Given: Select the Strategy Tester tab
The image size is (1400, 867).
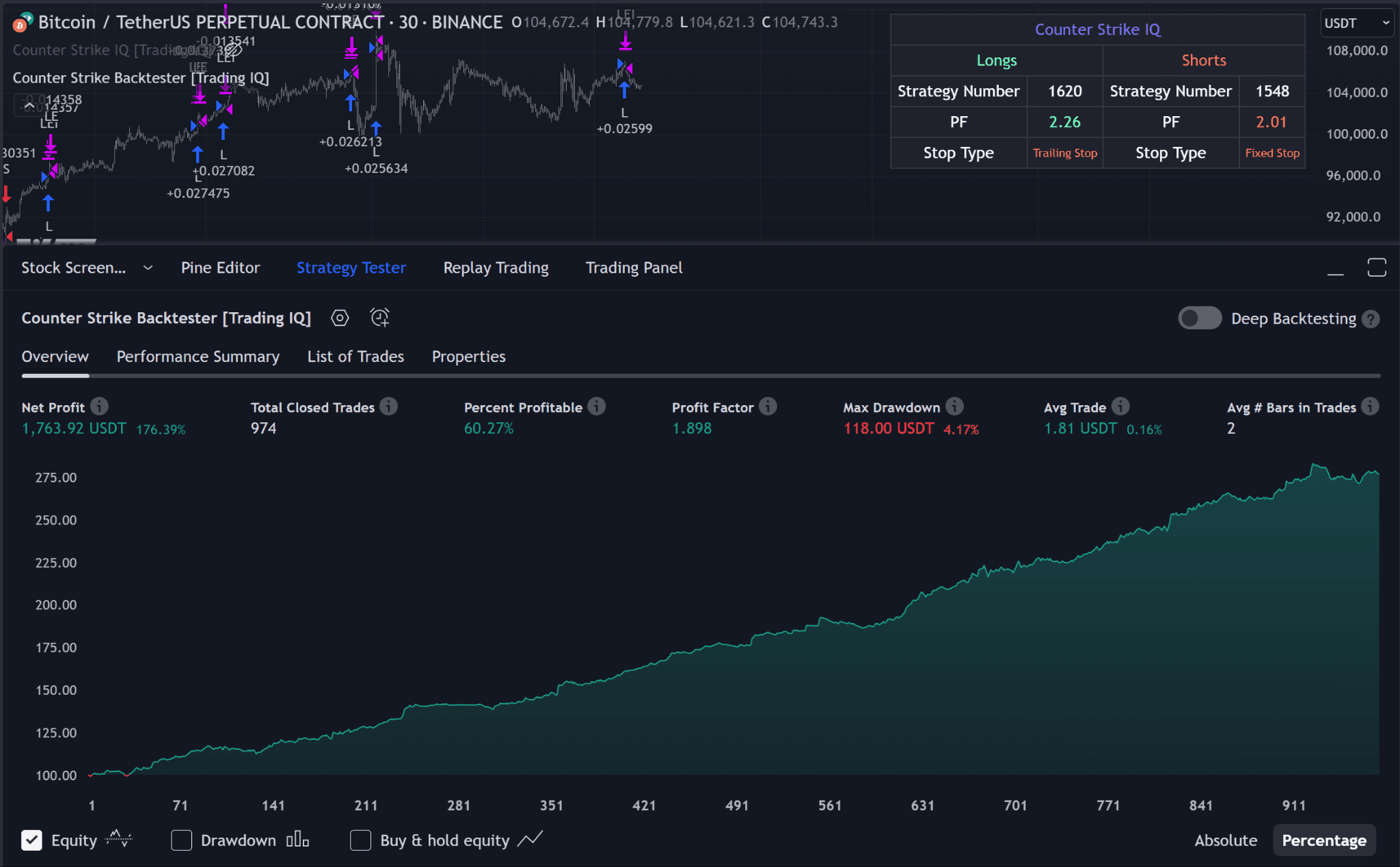Looking at the screenshot, I should click(x=351, y=268).
